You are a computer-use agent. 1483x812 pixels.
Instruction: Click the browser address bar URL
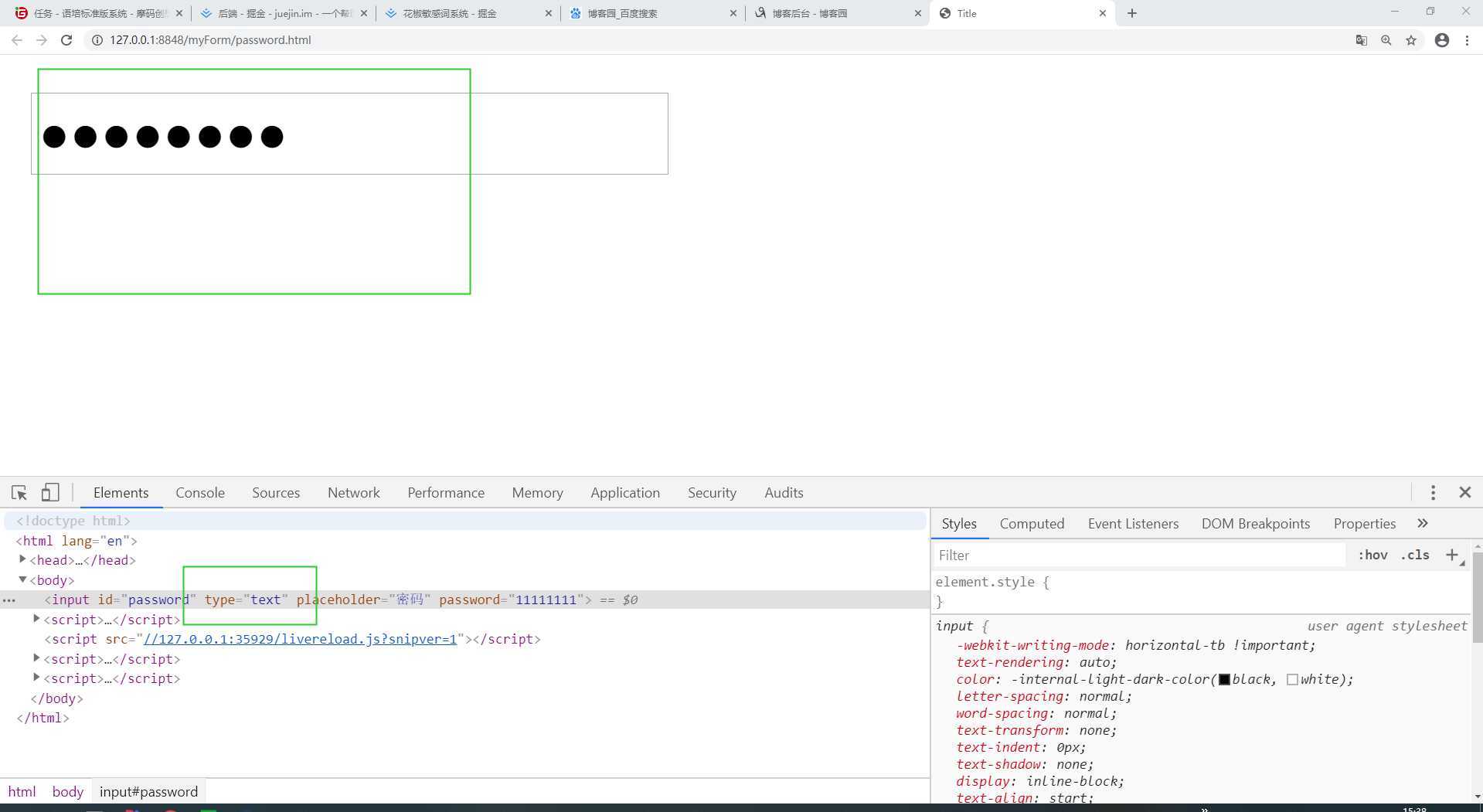210,40
